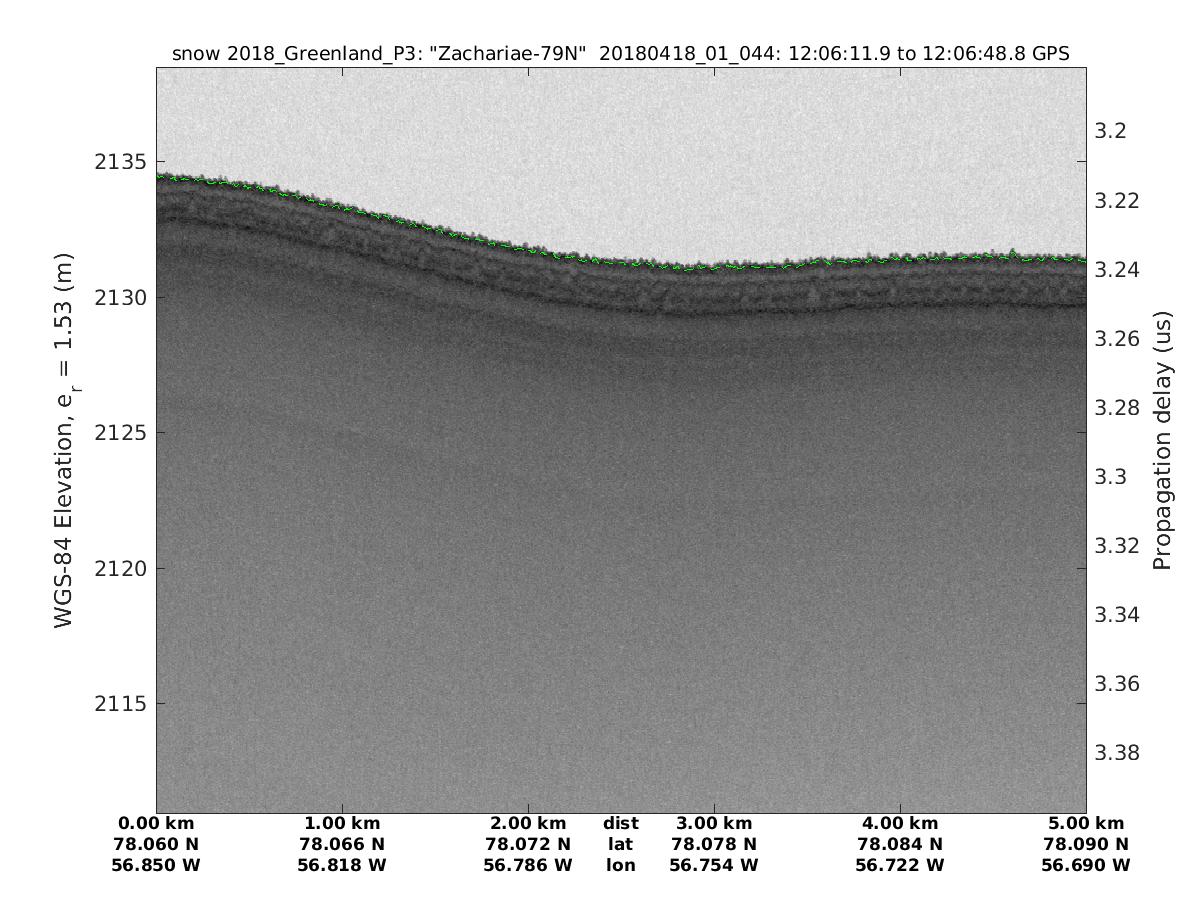Click the 3.34 propagation delay tick label
The height and width of the screenshot is (900, 1200).
(1117, 615)
